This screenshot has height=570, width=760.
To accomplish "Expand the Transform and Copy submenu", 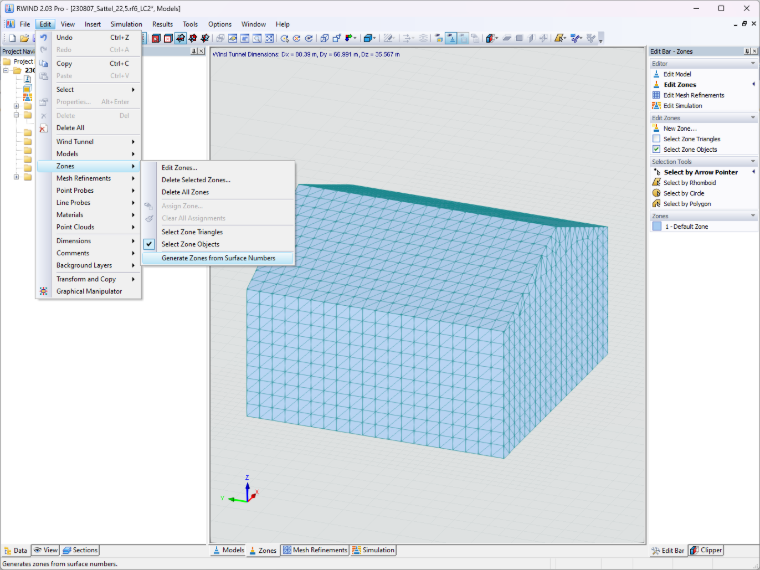I will 89,279.
